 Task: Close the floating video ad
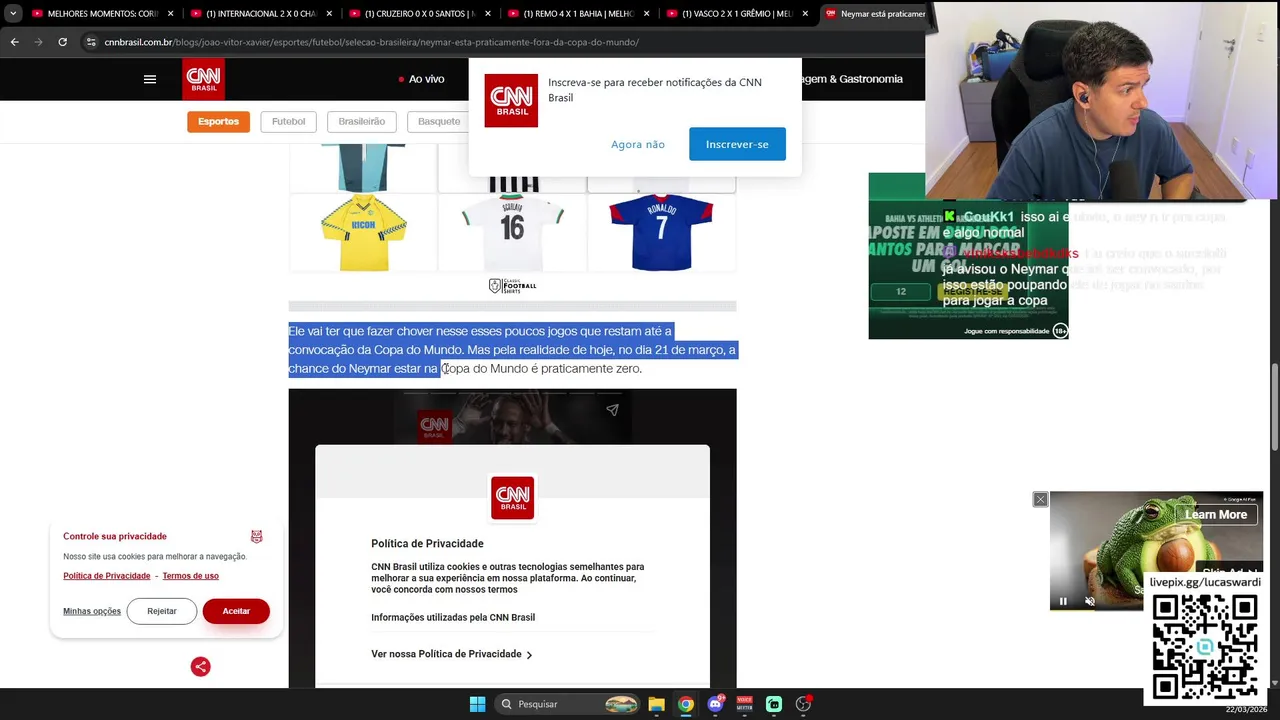(1040, 499)
